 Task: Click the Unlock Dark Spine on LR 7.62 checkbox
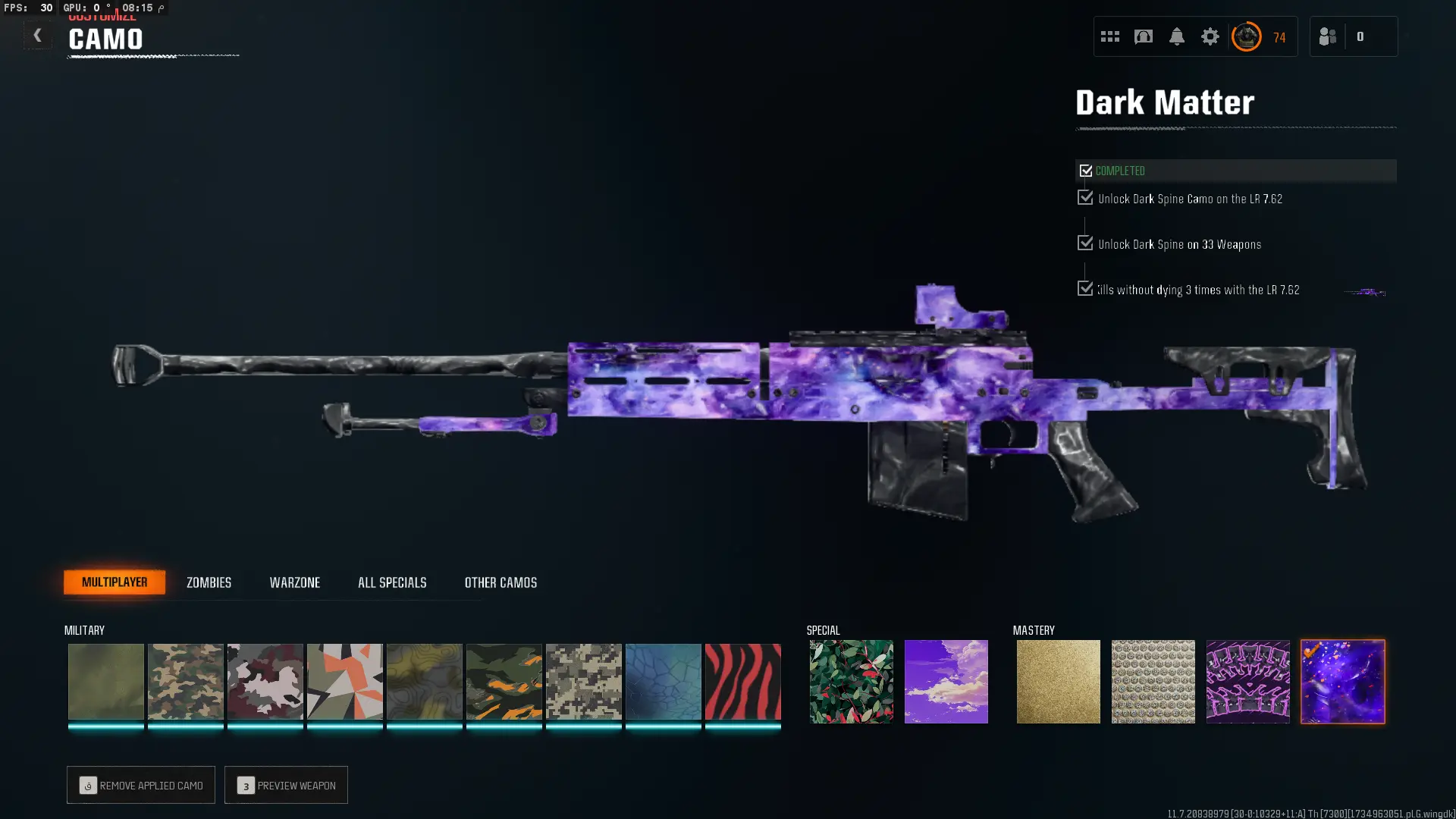[1085, 198]
